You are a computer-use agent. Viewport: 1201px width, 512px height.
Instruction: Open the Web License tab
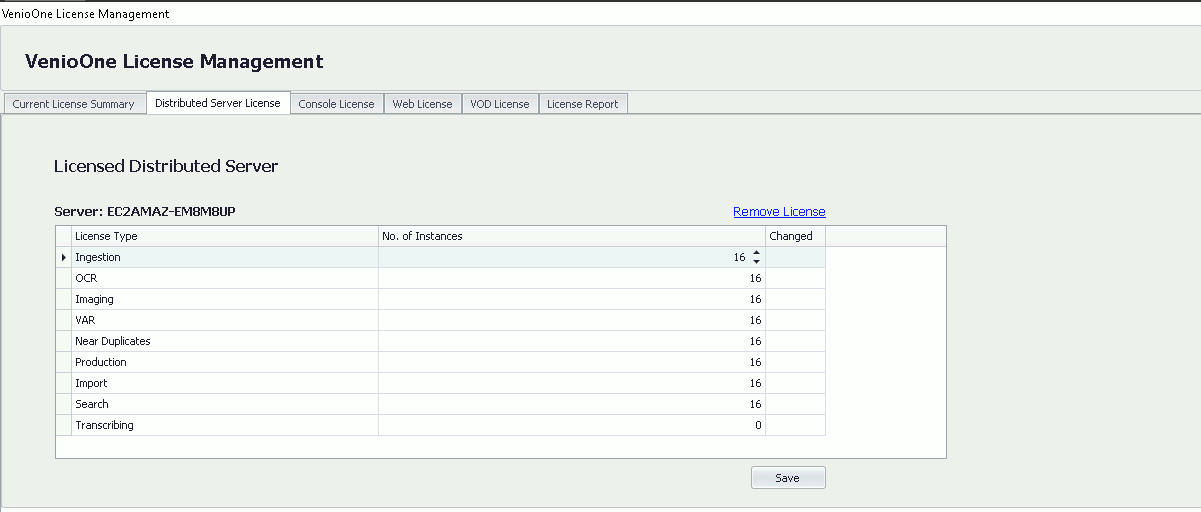coord(422,104)
